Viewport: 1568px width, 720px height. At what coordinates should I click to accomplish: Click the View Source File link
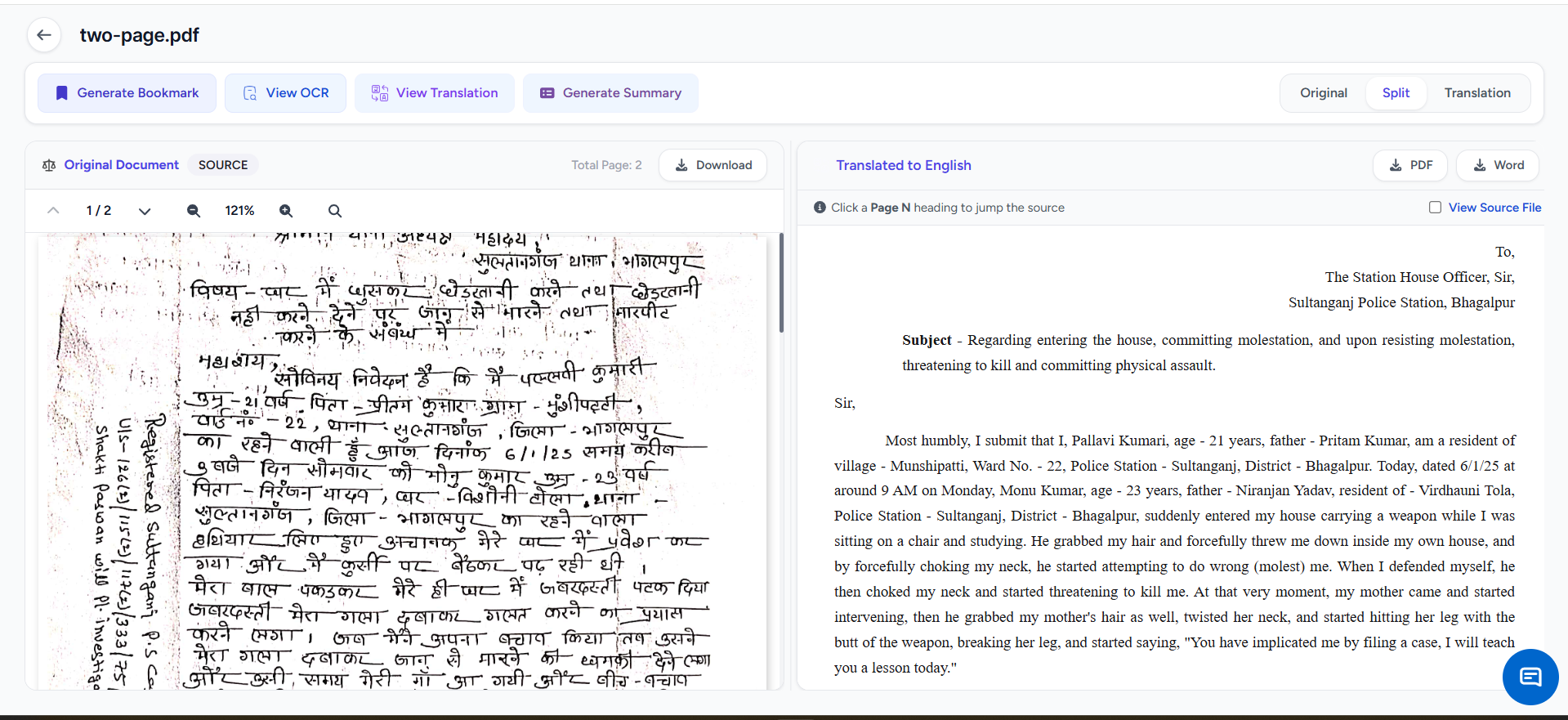(1494, 208)
